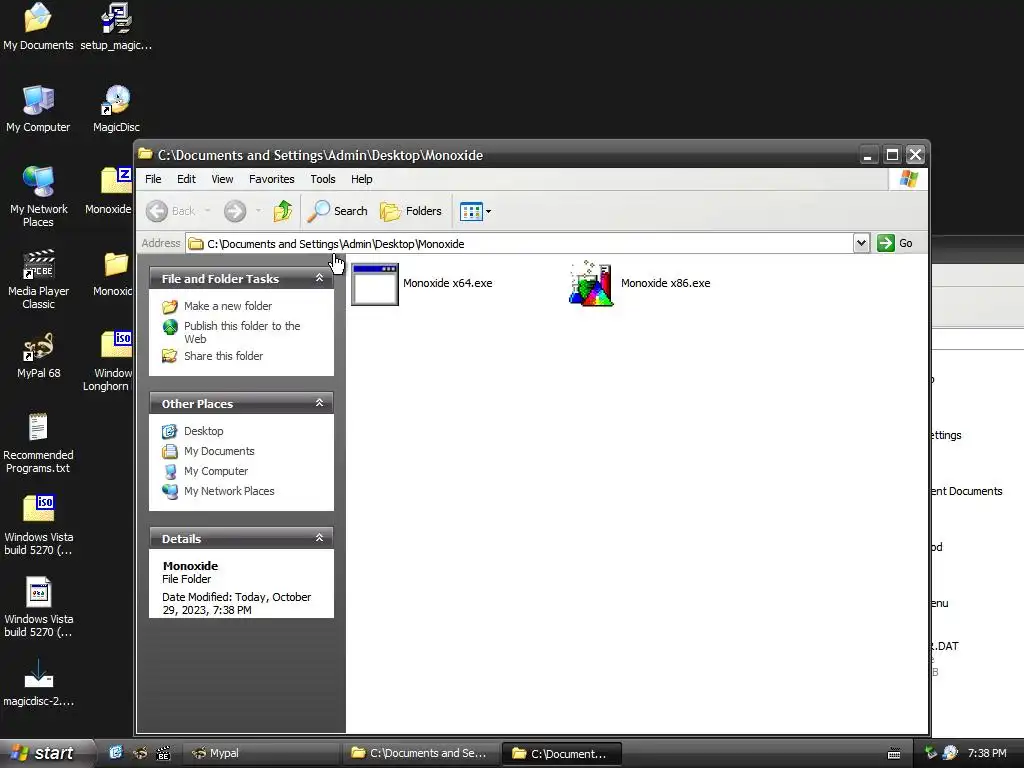Screen dimensions: 1024x768
Task: Select My Network Places desktop icon
Action: 39,196
